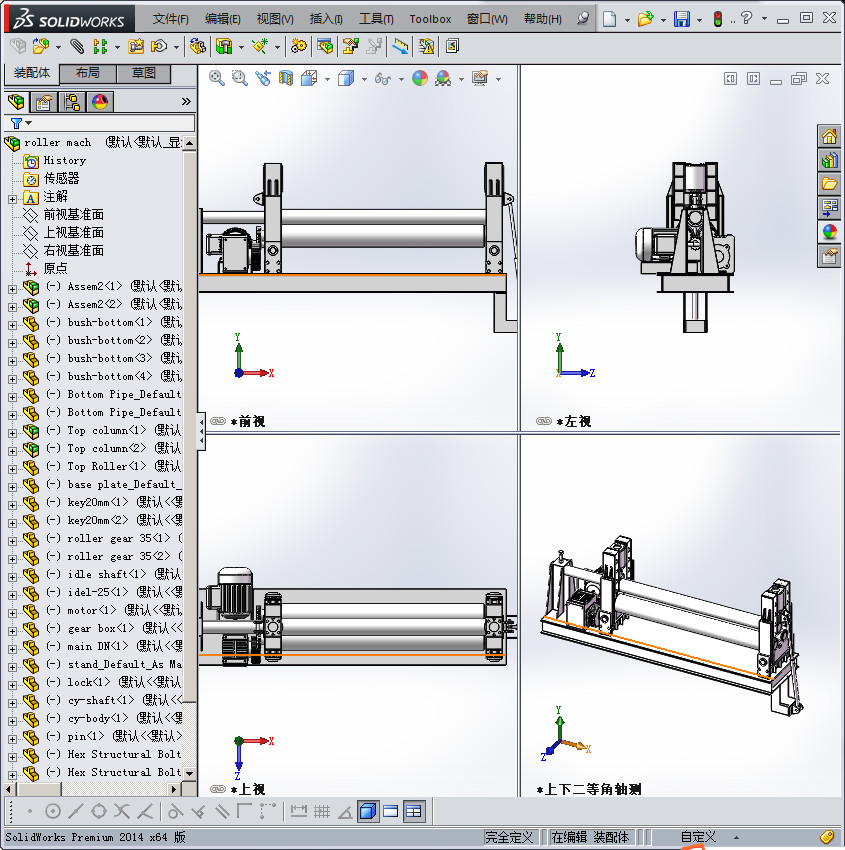
Task: Toggle the angle snap in bottom toolbar
Action: click(345, 812)
